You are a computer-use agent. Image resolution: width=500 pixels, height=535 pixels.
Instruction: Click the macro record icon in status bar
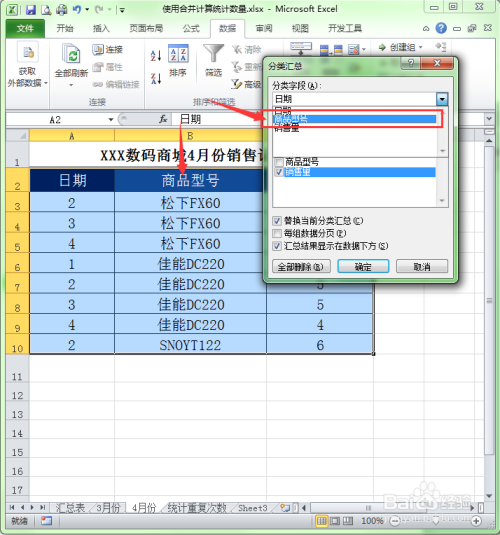46,521
